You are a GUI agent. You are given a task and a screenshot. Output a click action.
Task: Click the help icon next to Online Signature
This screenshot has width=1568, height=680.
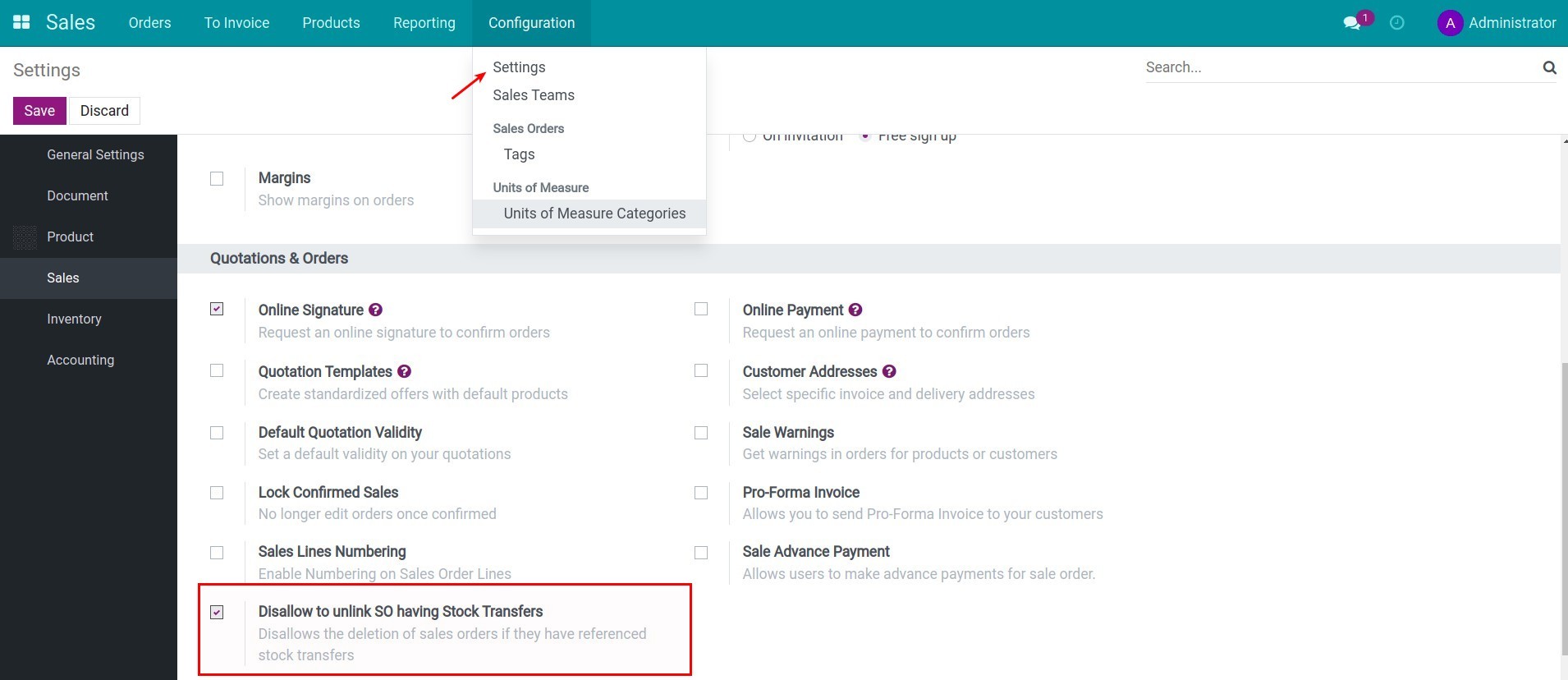(375, 310)
